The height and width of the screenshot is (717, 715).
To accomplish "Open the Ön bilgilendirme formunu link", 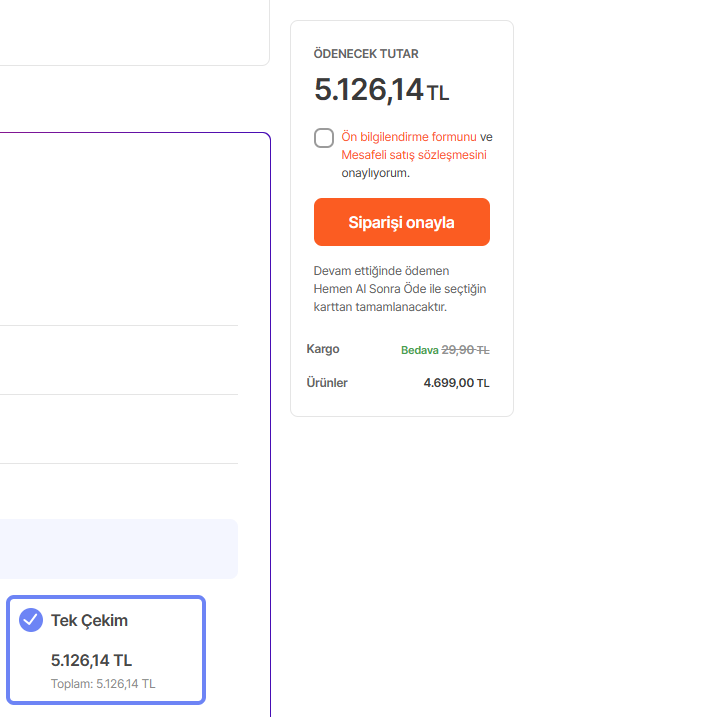I will (x=408, y=137).
